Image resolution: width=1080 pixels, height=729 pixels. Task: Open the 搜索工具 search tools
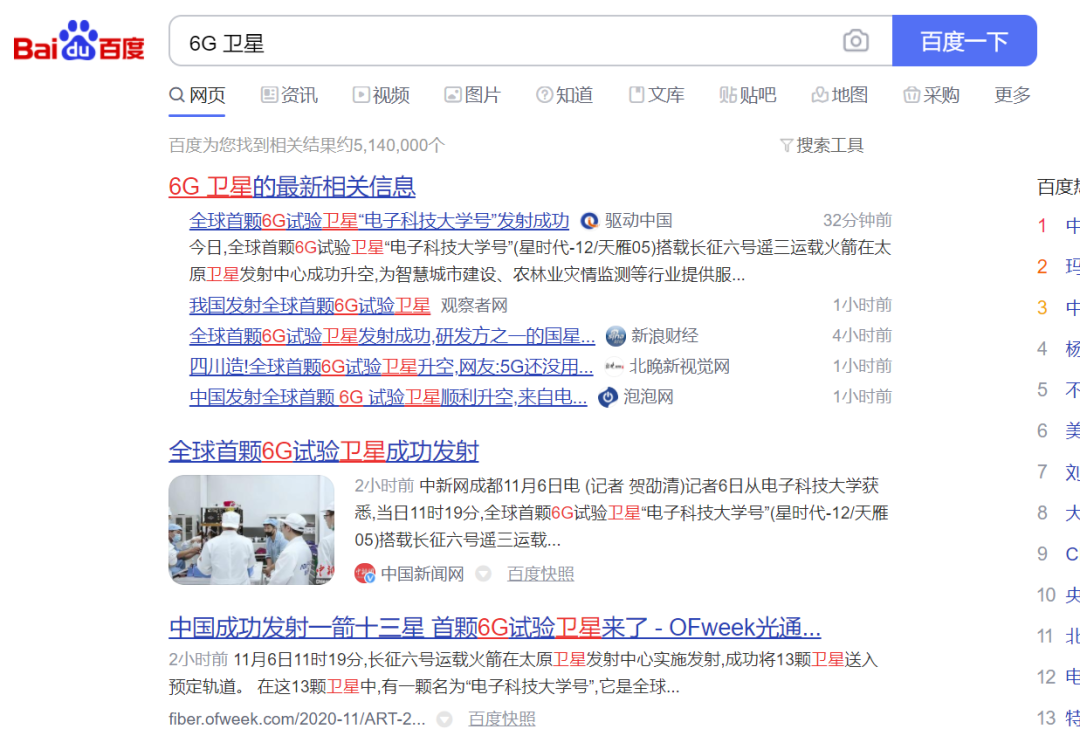point(822,145)
